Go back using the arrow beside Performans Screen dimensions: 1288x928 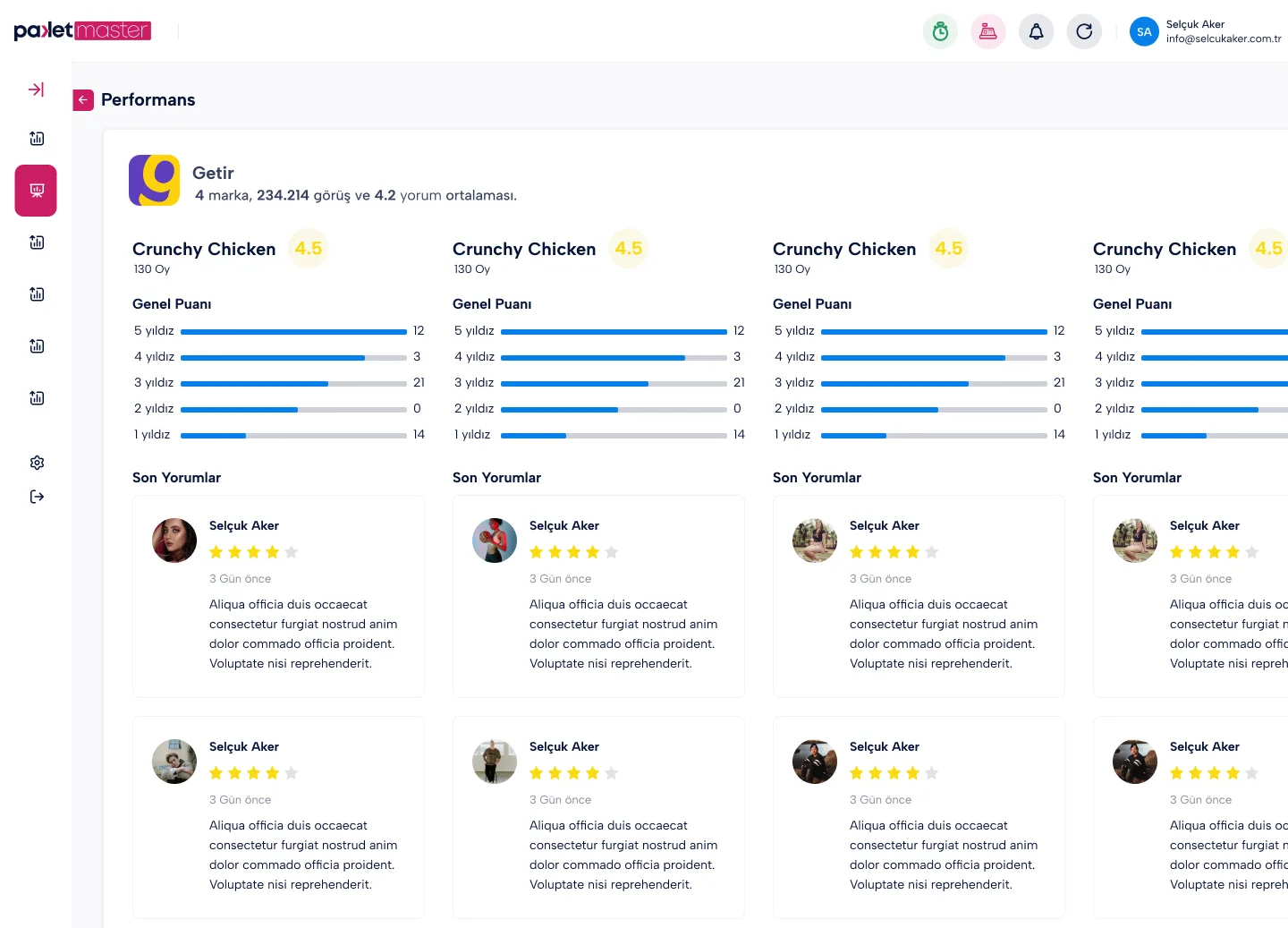tap(83, 100)
